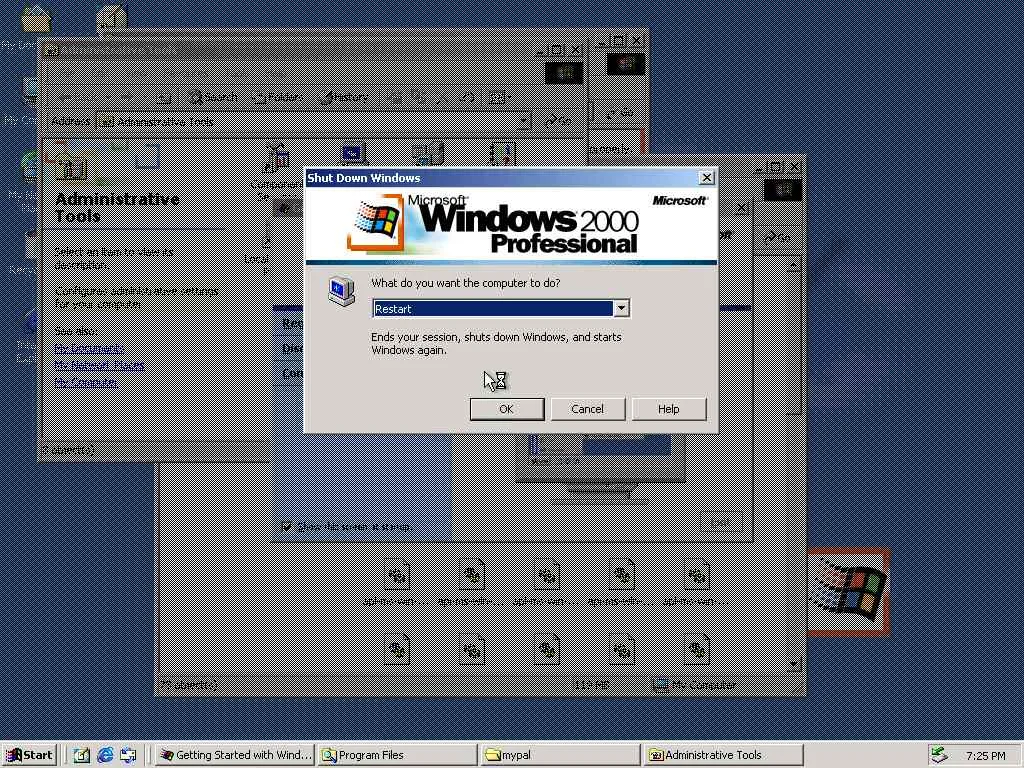This screenshot has height=768, width=1024.
Task: Click the Up folder icon in Administrative Tools
Action: click(163, 97)
